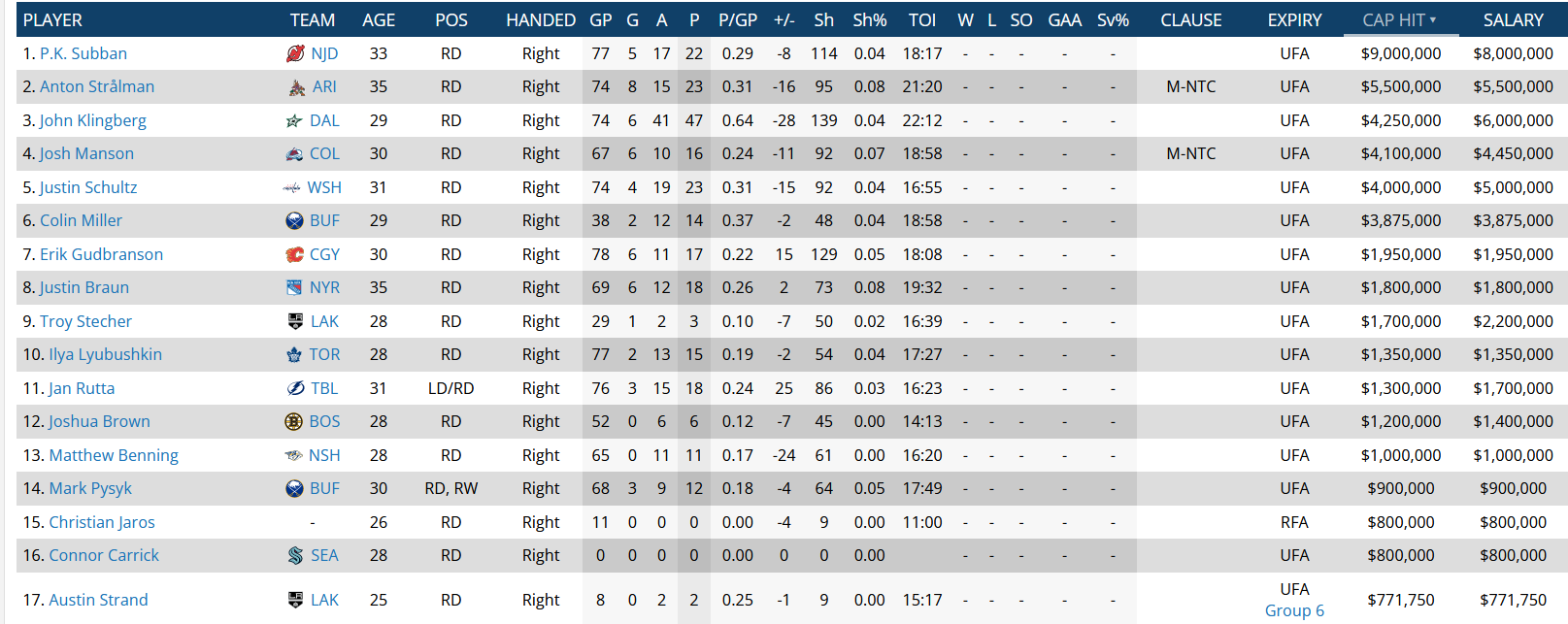Open John Klingberg player link

click(x=93, y=120)
